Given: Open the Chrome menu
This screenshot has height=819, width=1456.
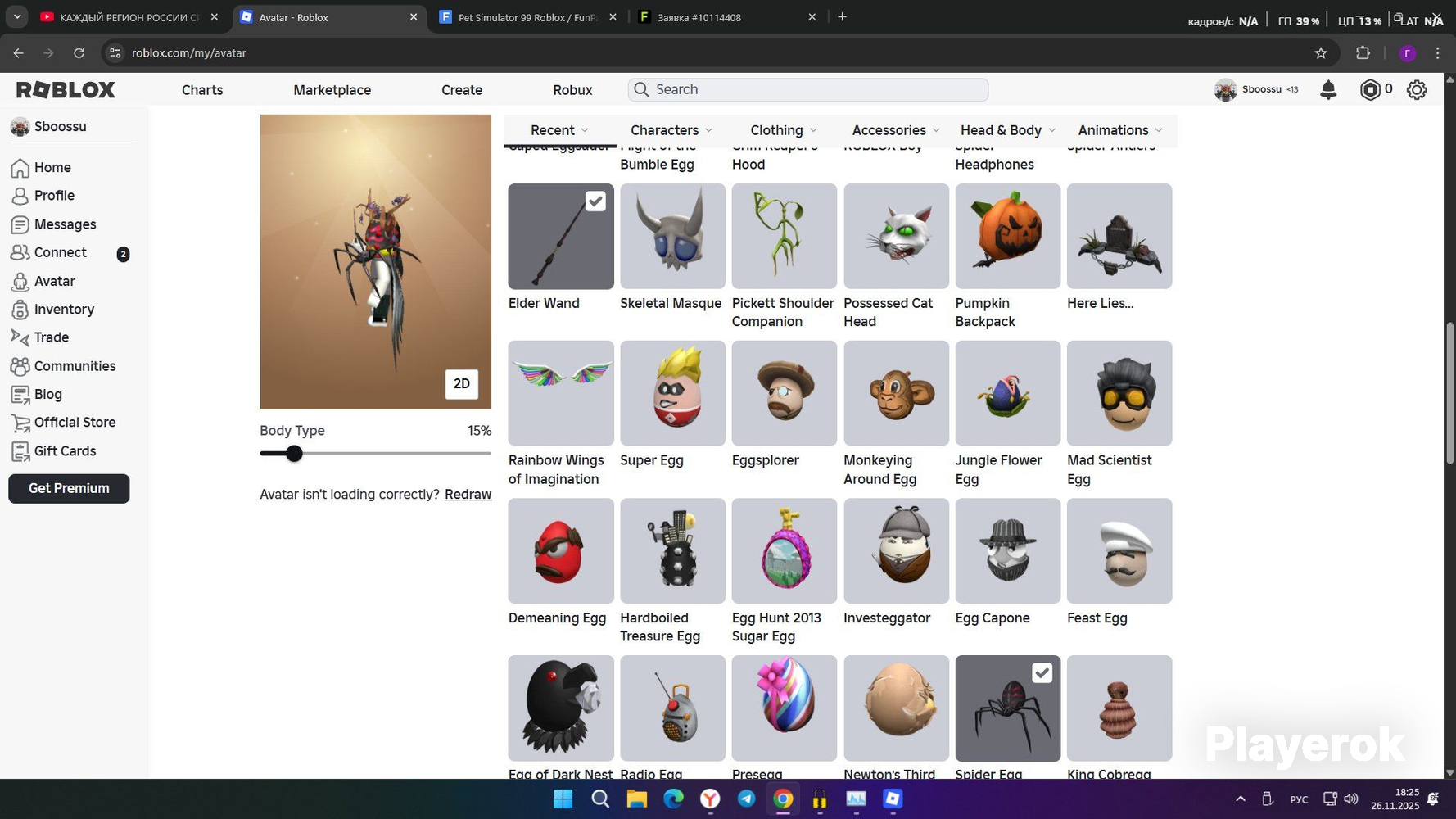Looking at the screenshot, I should (x=1438, y=53).
